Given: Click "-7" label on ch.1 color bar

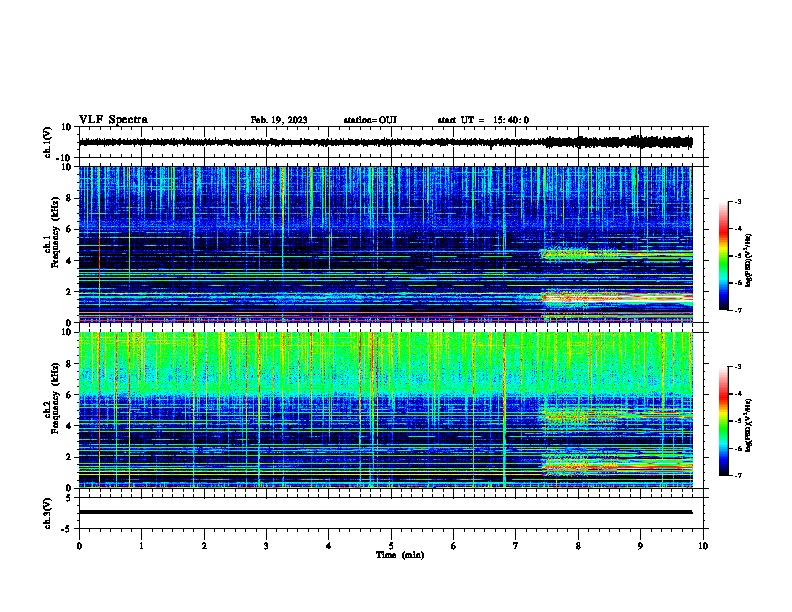Looking at the screenshot, I should (738, 310).
